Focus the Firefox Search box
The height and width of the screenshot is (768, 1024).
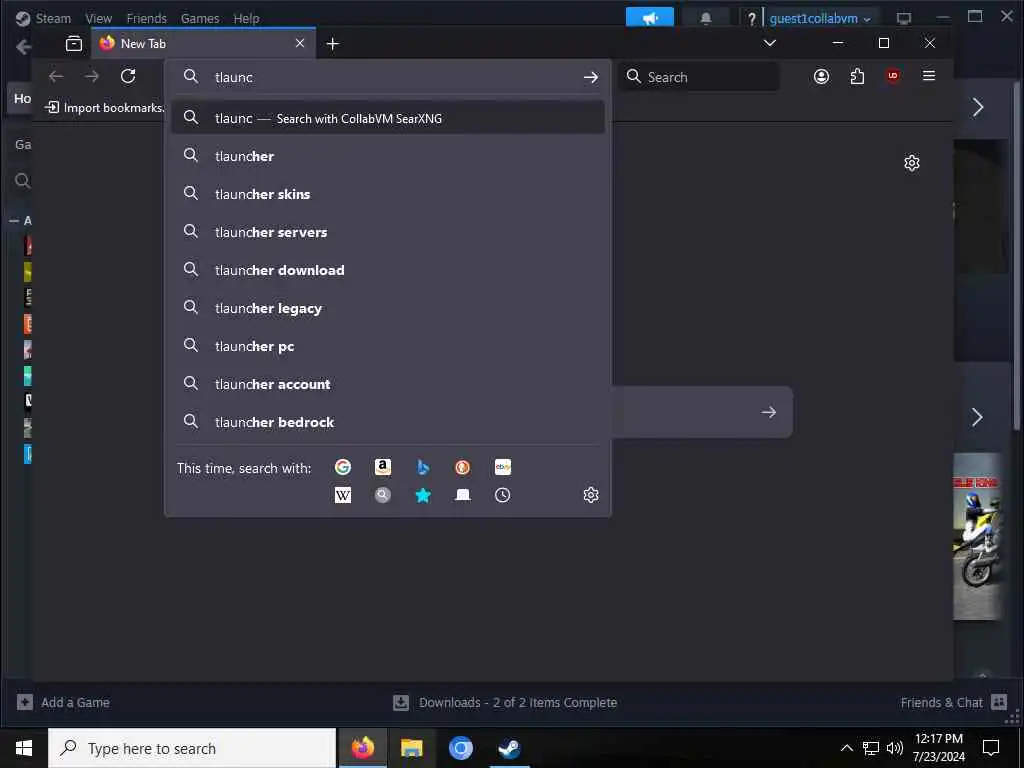pyautogui.click(x=699, y=76)
